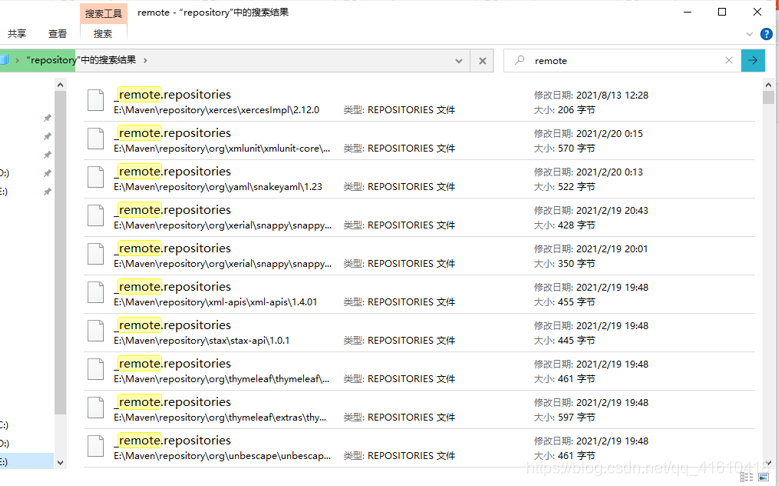Select the file icon of the 428-byte snappy entry
779x486 pixels.
(95, 215)
